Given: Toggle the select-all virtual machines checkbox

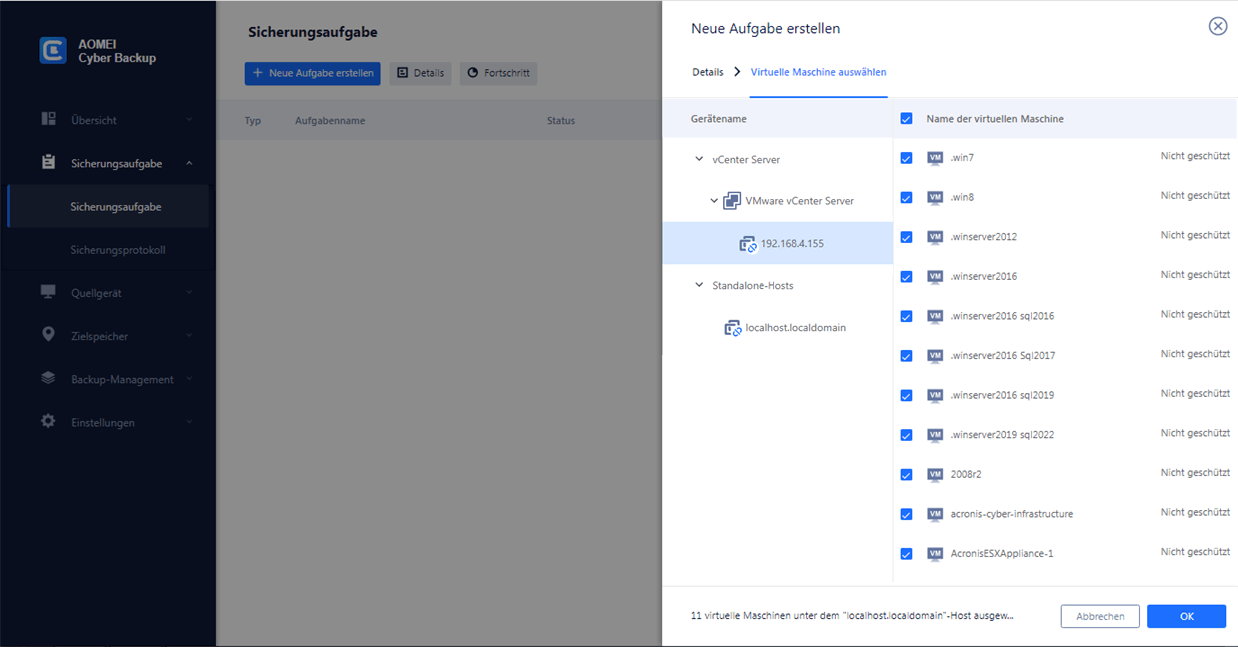Looking at the screenshot, I should click(x=906, y=118).
